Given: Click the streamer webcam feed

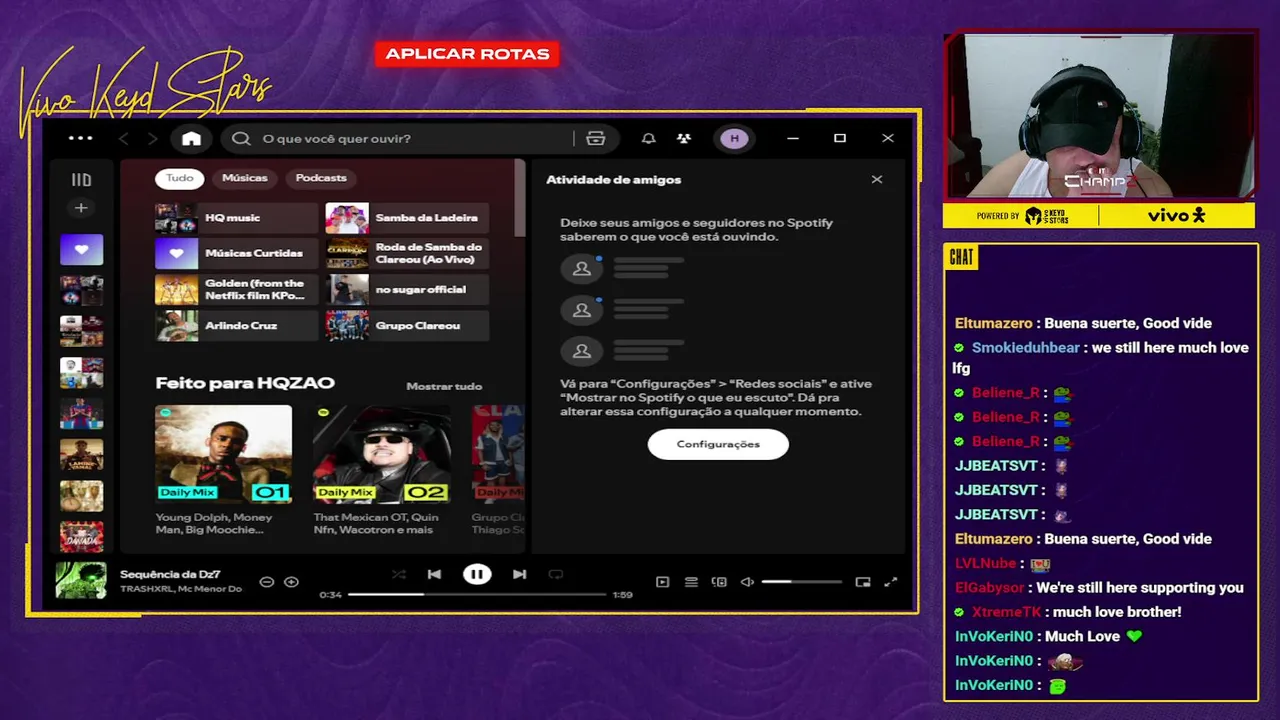Looking at the screenshot, I should pyautogui.click(x=1099, y=116).
